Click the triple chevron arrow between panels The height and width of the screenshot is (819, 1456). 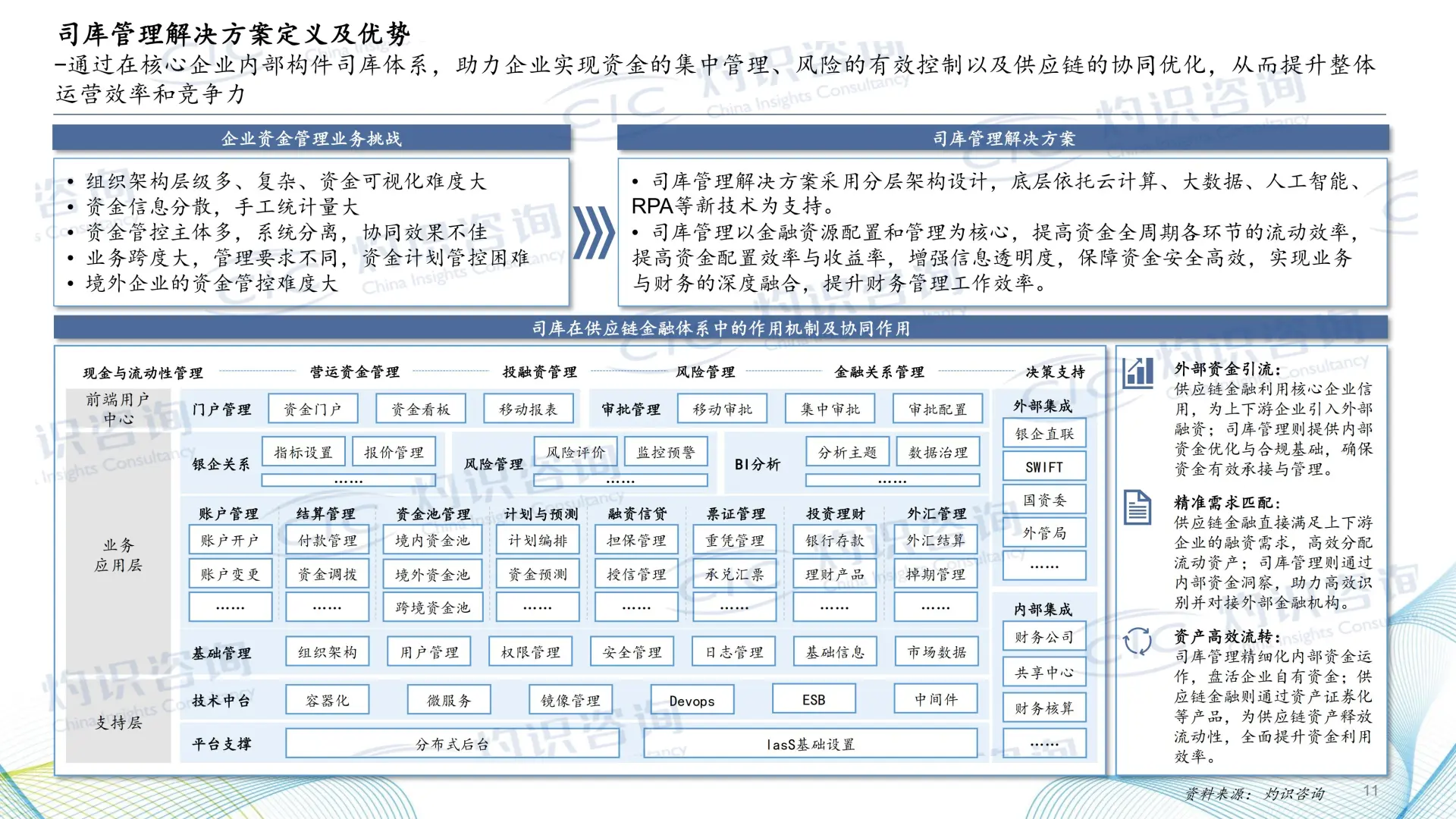pos(593,232)
